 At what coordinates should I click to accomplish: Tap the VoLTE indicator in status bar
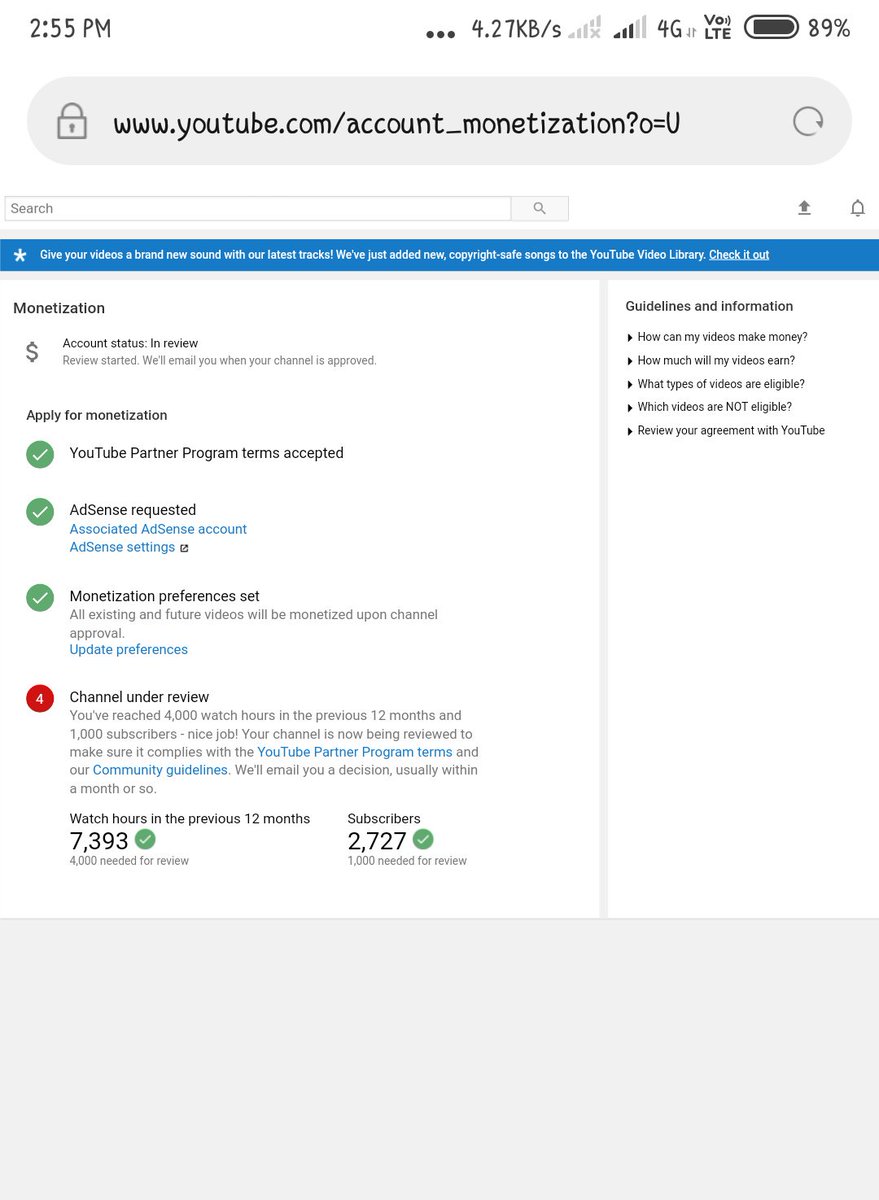pos(718,28)
